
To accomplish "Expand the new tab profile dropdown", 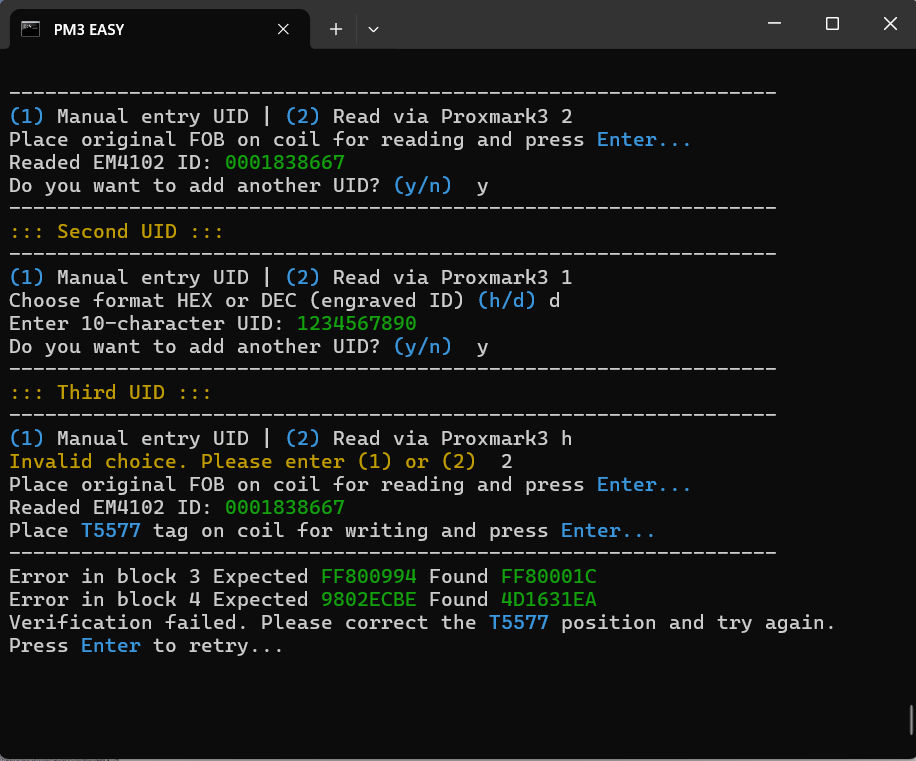I will coord(373,29).
